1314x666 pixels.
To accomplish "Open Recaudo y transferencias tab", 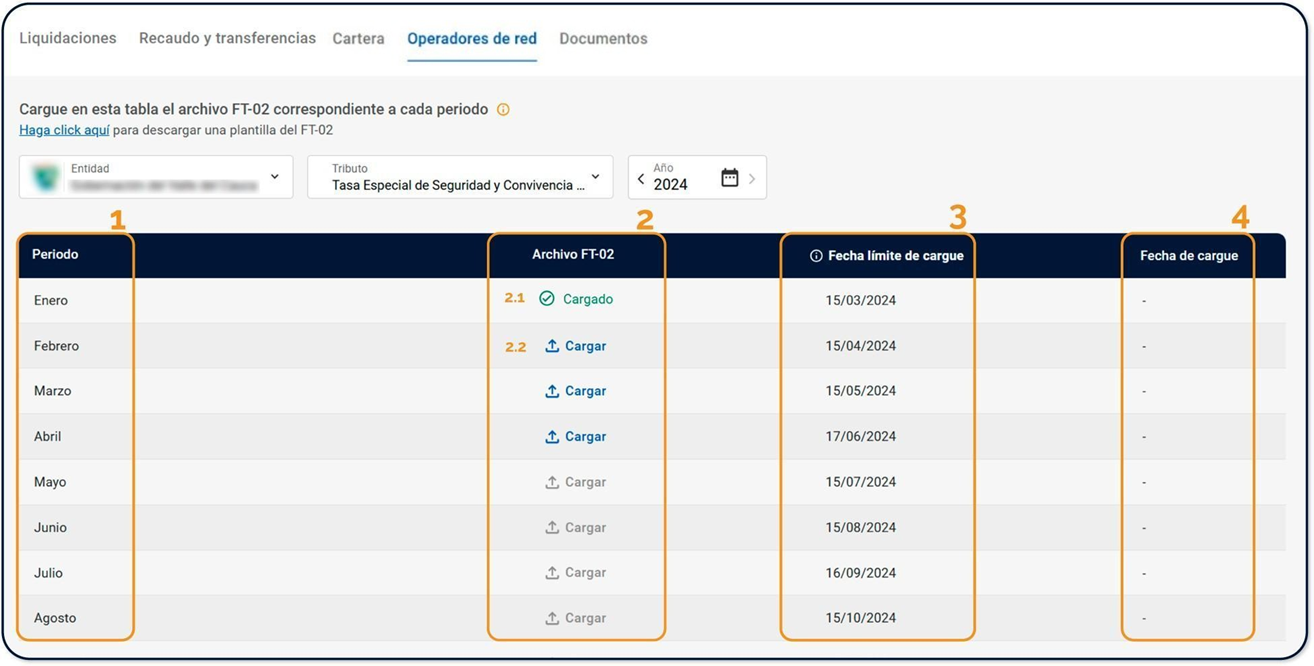I will [227, 39].
